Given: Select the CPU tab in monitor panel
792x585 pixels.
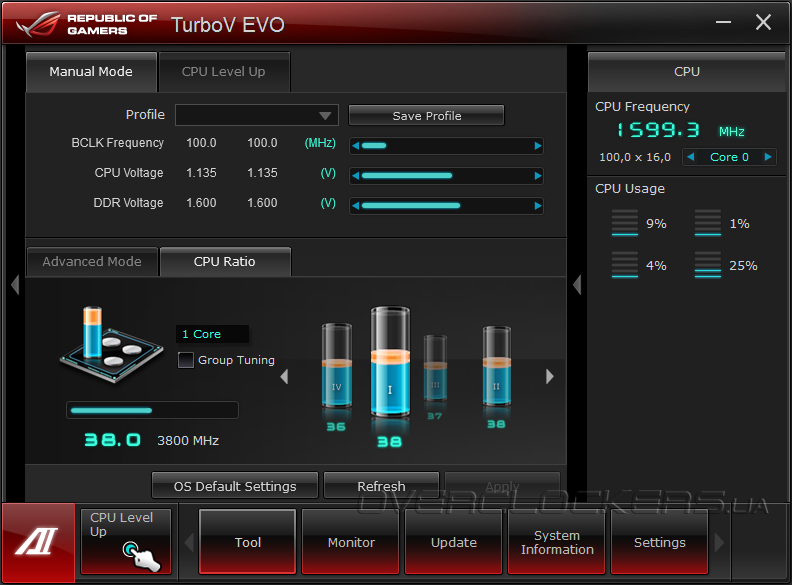Looking at the screenshot, I should point(687,72).
